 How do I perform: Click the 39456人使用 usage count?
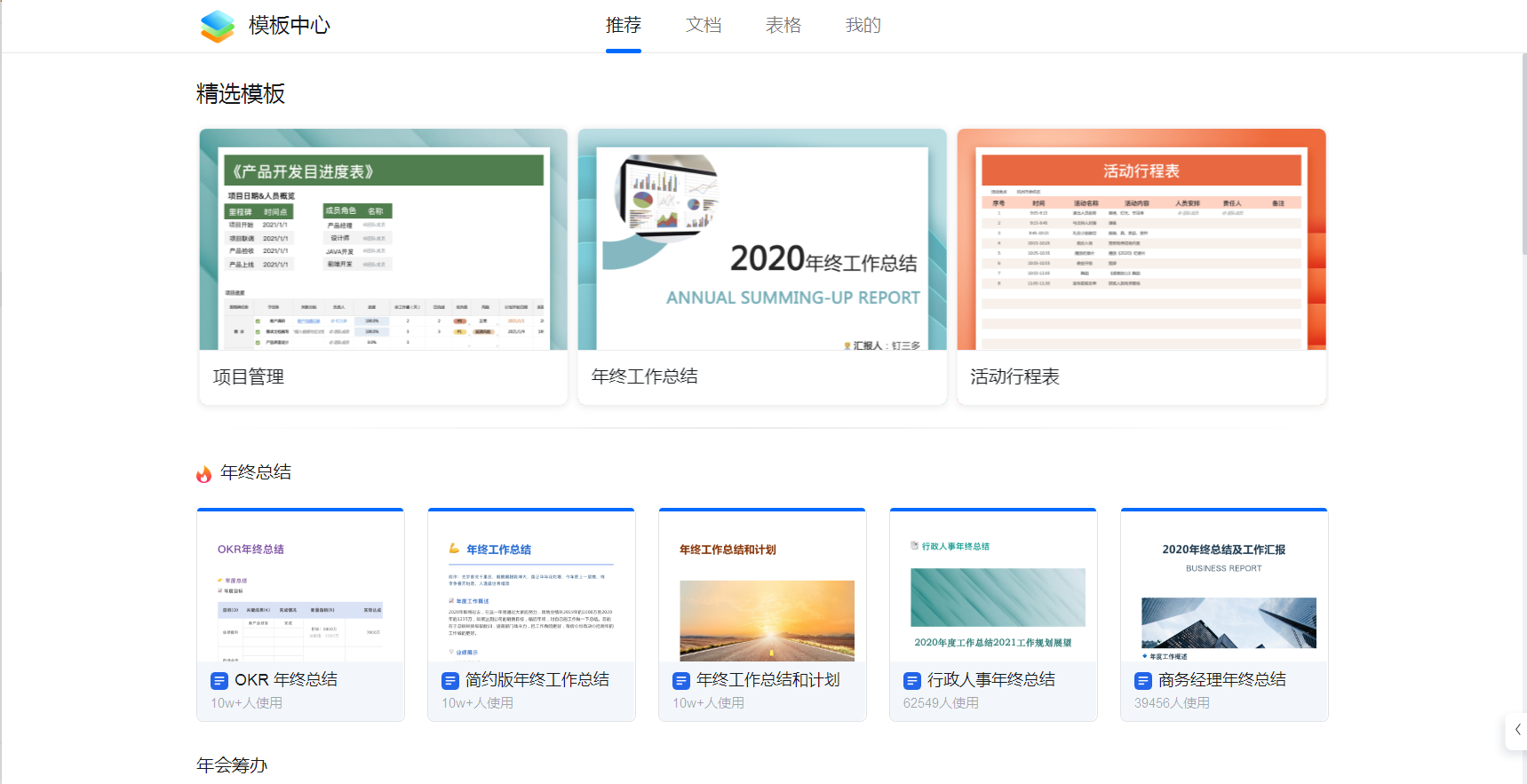pyautogui.click(x=1172, y=702)
